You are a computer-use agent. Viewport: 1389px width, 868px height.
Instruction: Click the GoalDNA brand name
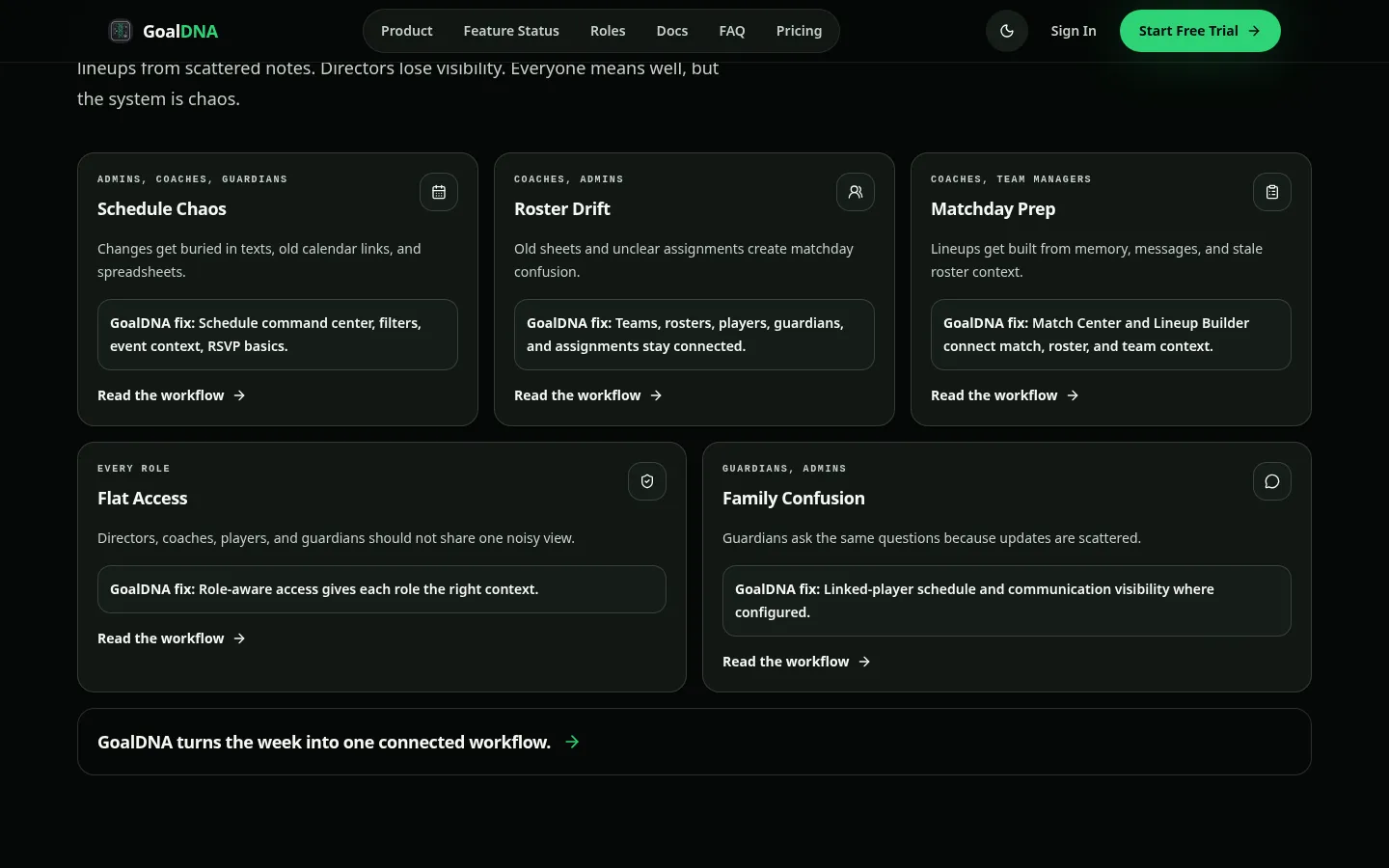click(180, 31)
